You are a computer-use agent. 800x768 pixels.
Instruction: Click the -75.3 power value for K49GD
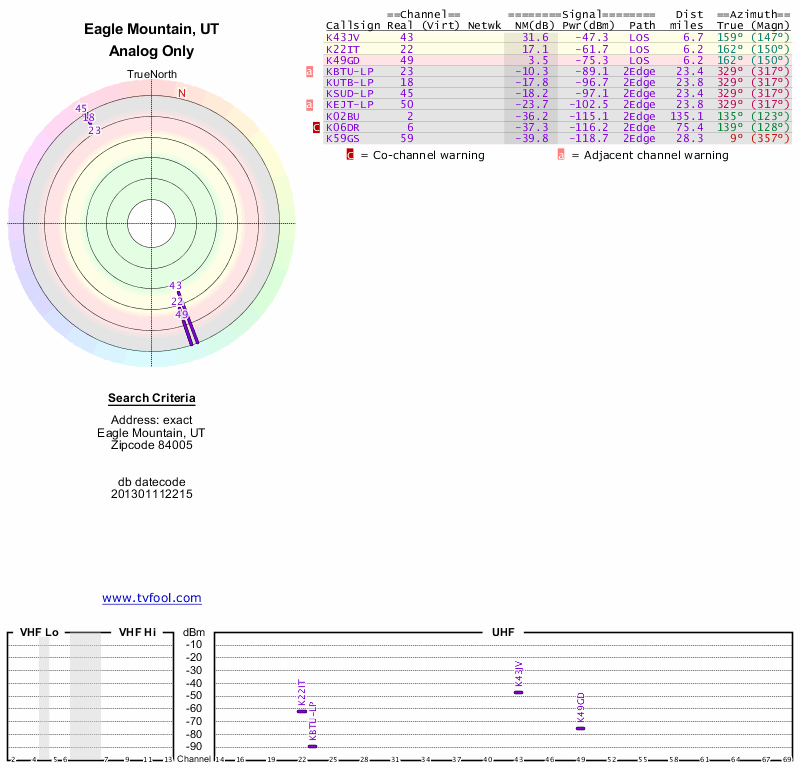[x=591, y=60]
